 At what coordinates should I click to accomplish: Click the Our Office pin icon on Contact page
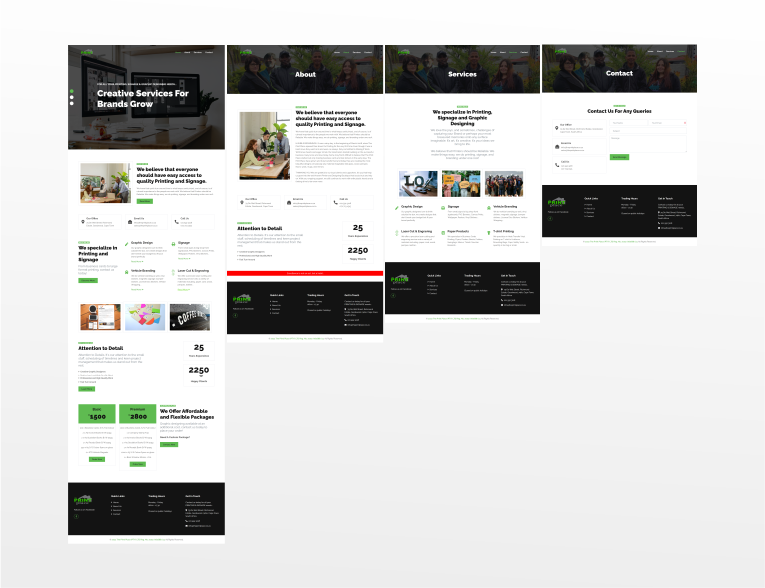pos(556,126)
